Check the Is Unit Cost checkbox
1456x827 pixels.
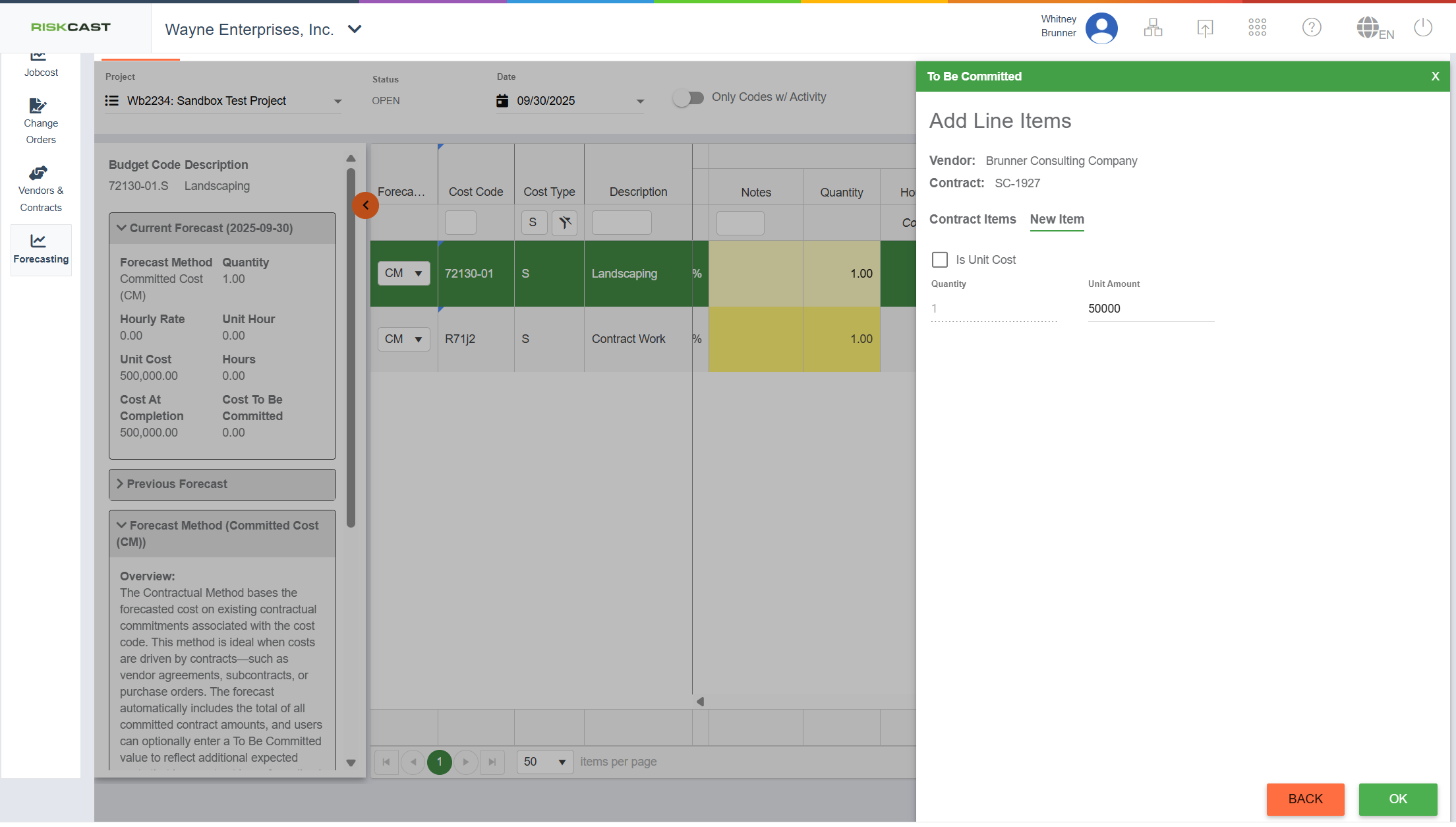(x=940, y=260)
